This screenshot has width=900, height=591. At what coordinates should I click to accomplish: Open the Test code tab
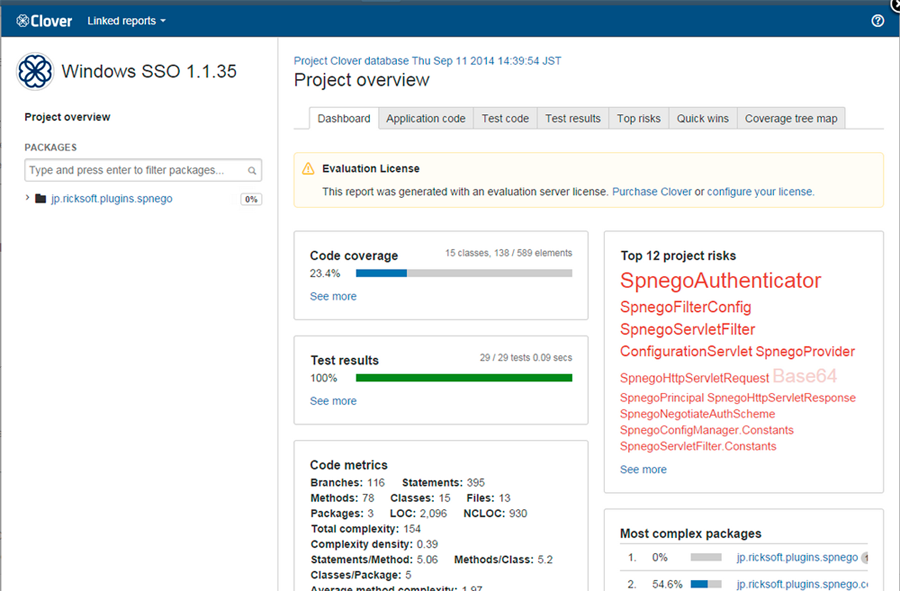pos(505,119)
